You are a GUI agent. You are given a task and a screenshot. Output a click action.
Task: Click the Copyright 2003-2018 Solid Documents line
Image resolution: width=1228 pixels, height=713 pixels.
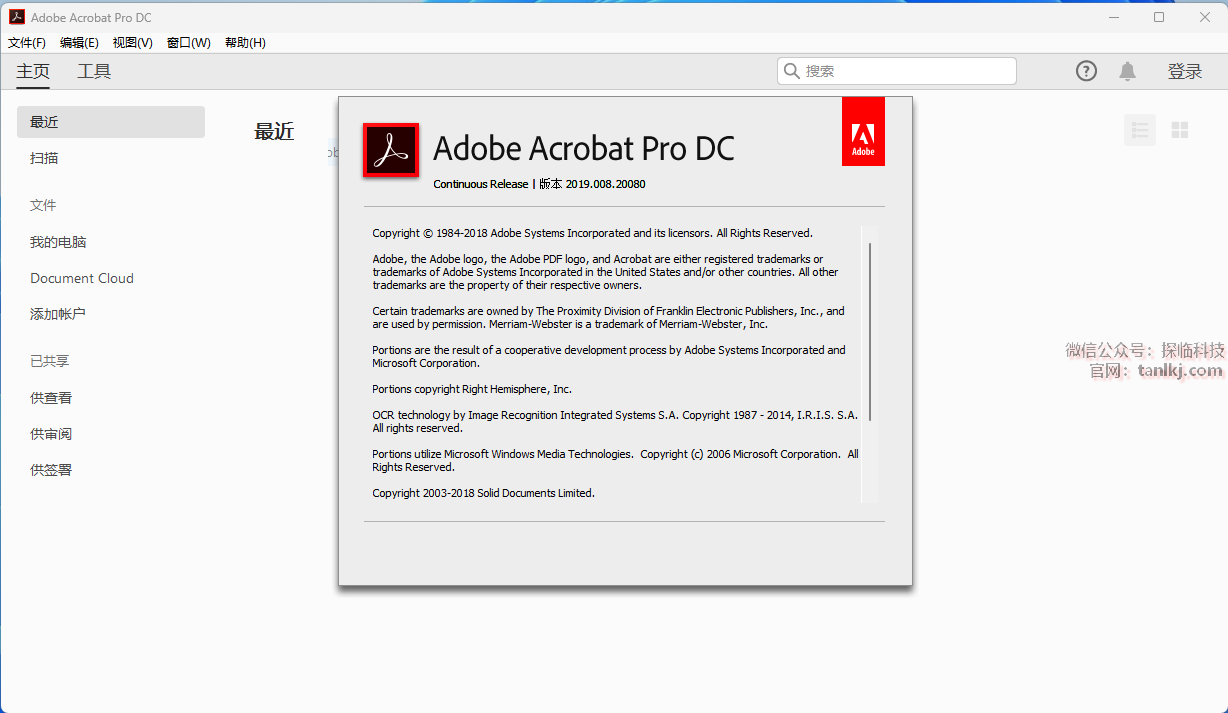point(483,493)
